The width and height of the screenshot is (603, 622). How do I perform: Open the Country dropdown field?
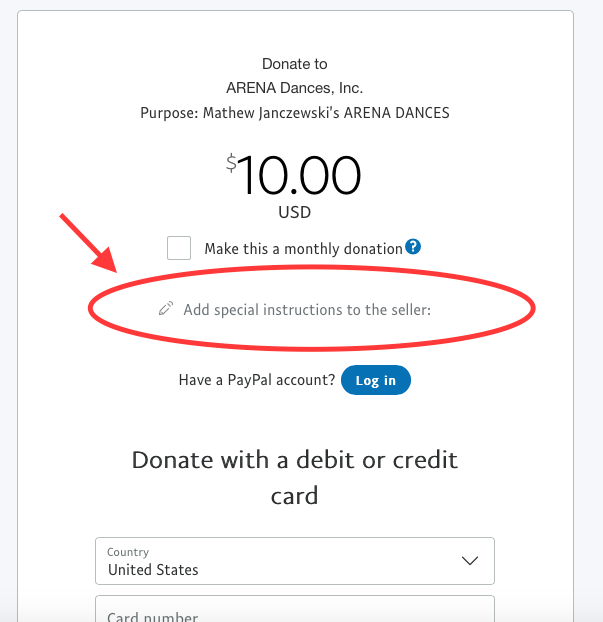(x=295, y=561)
